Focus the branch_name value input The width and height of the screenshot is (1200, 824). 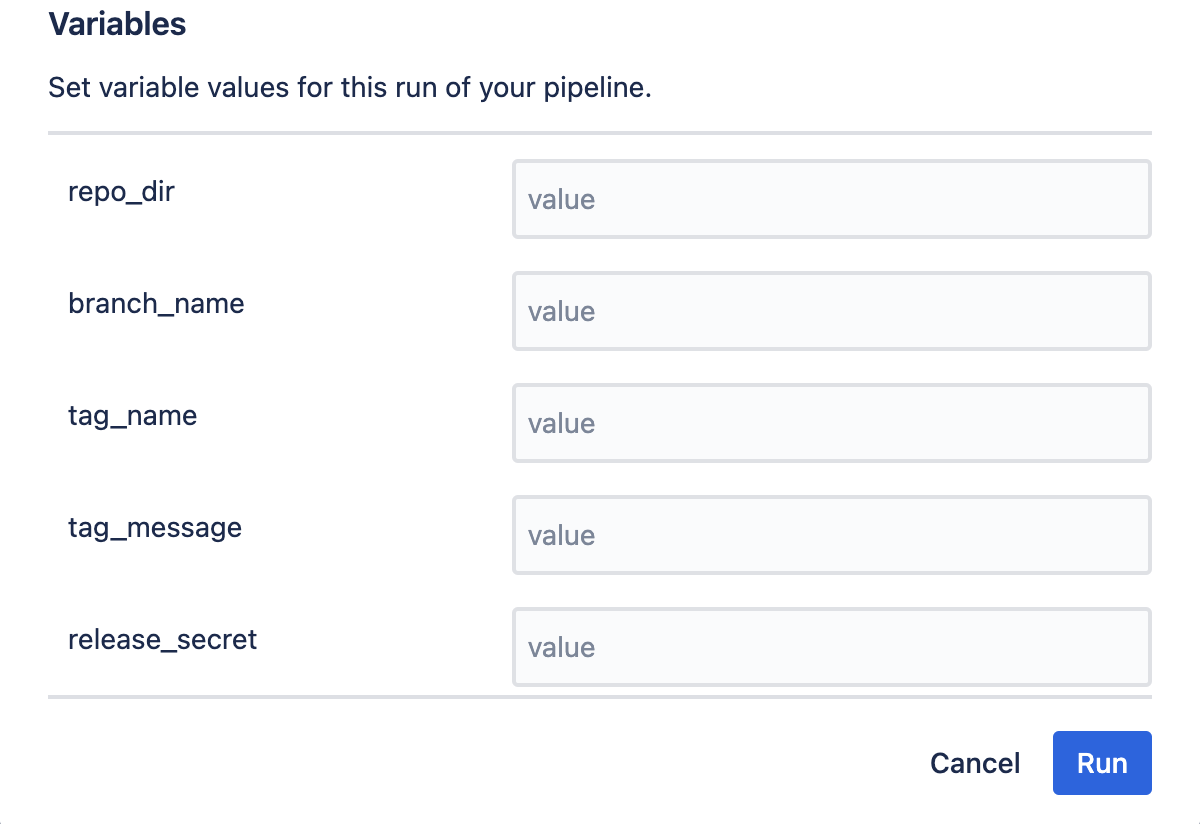(832, 311)
